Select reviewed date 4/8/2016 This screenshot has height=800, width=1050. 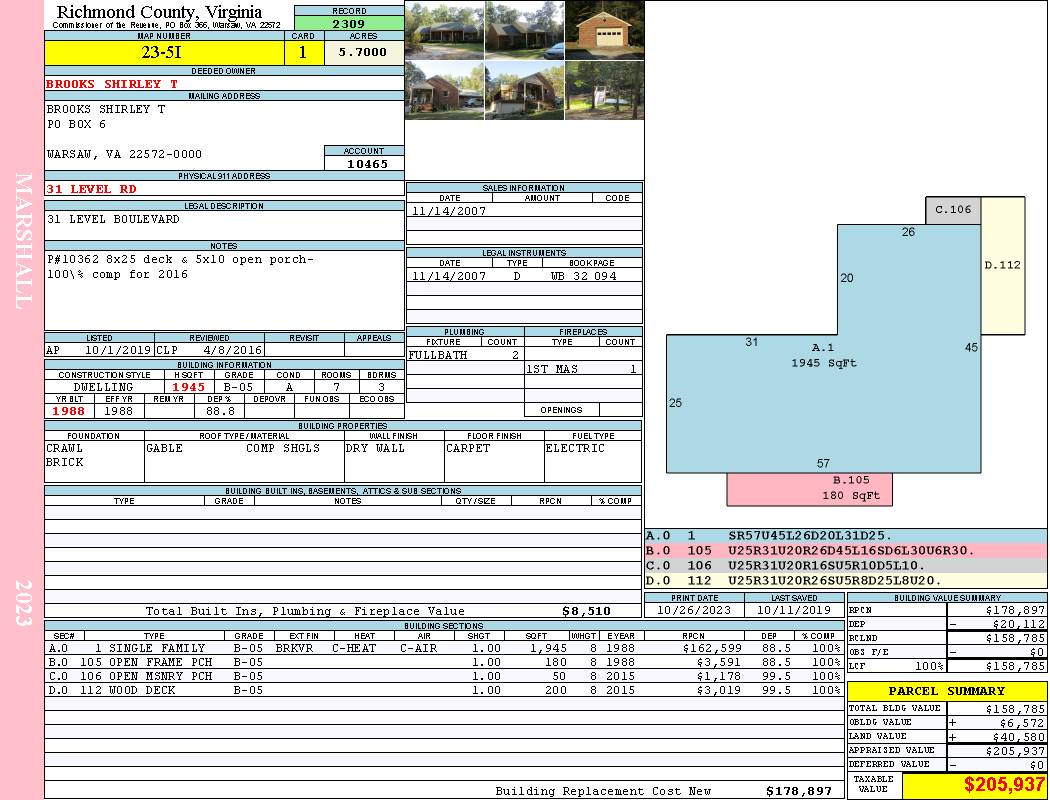coord(233,349)
